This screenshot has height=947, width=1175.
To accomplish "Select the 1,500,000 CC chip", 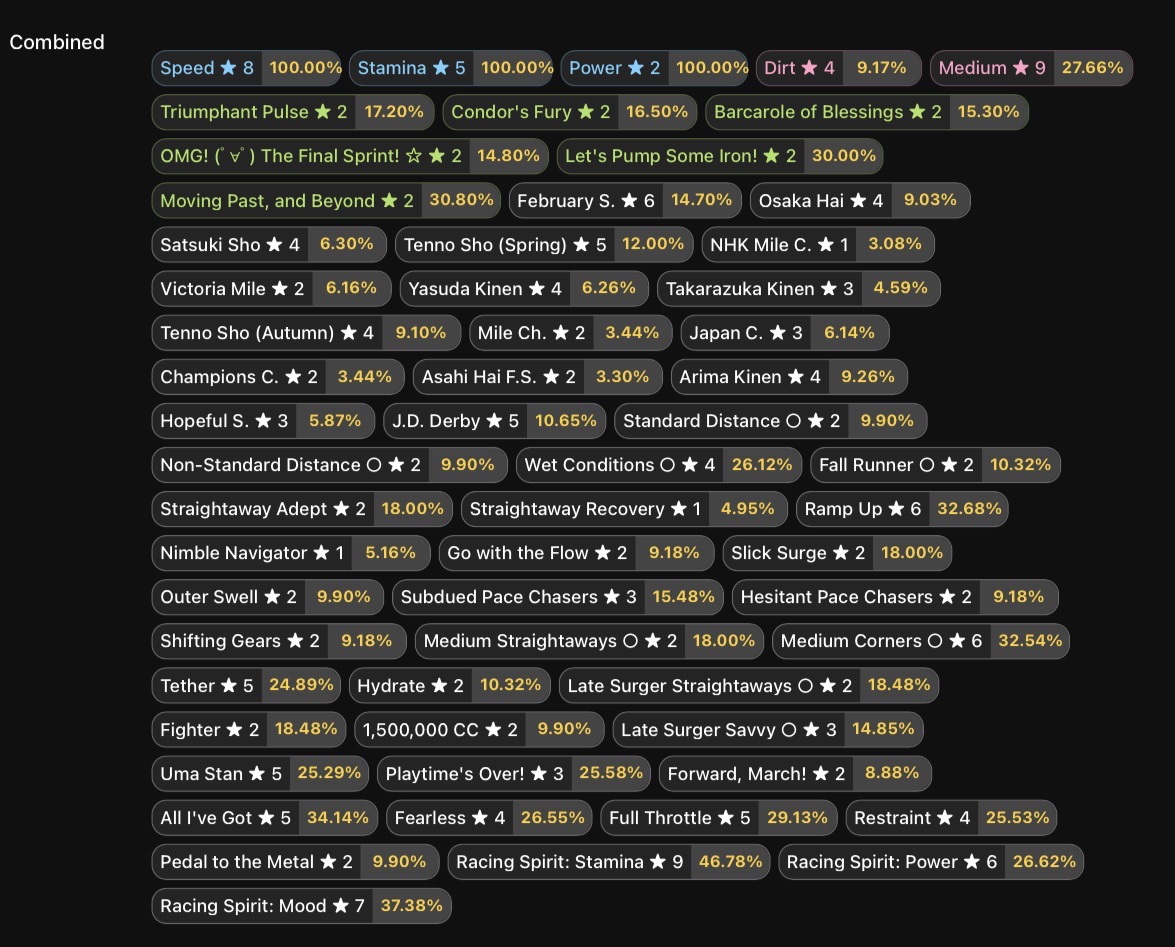I will click(479, 730).
